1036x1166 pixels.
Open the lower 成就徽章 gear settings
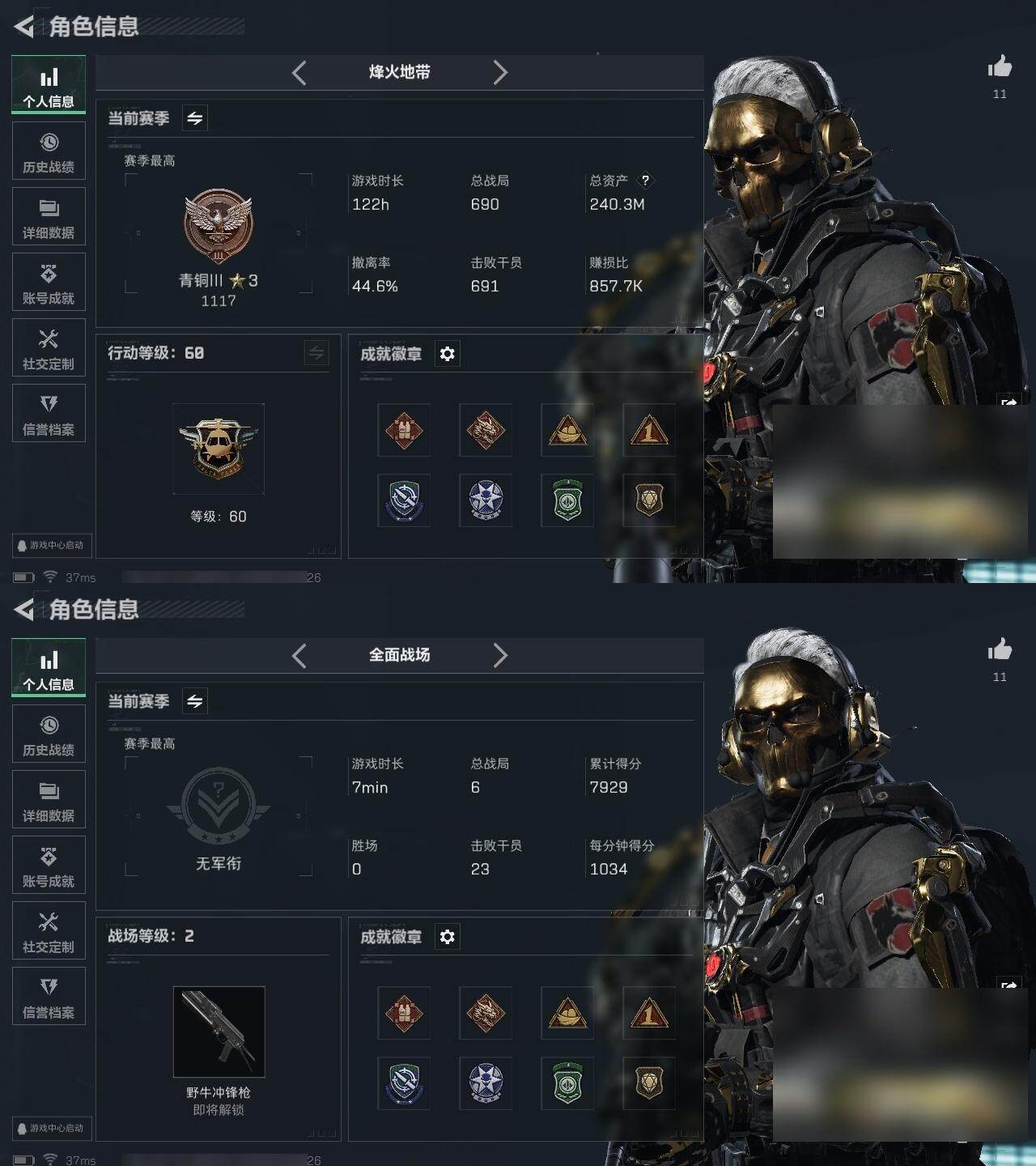pos(448,937)
